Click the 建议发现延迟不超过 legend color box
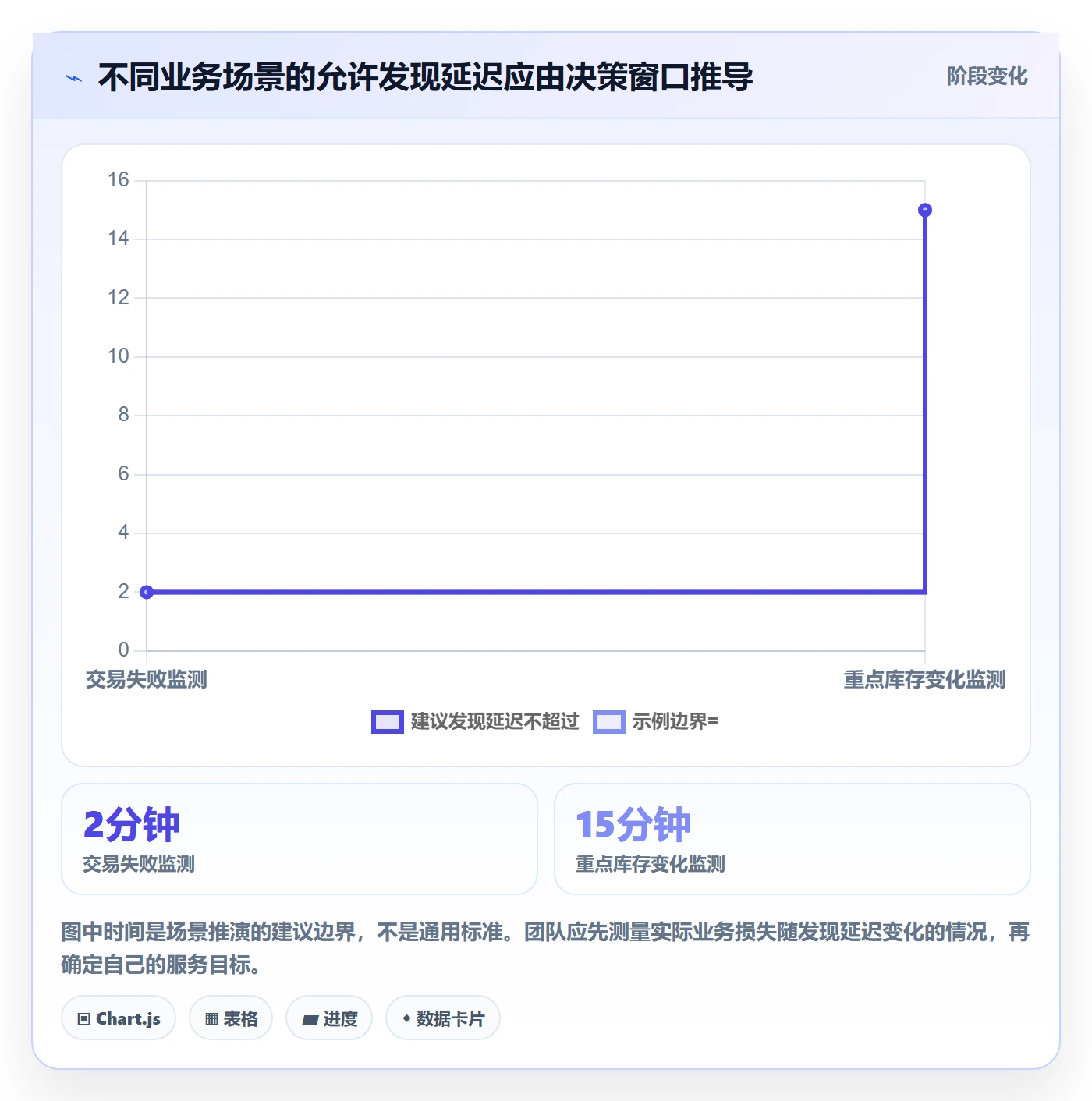Screen dimensions: 1092x1101 (x=387, y=722)
